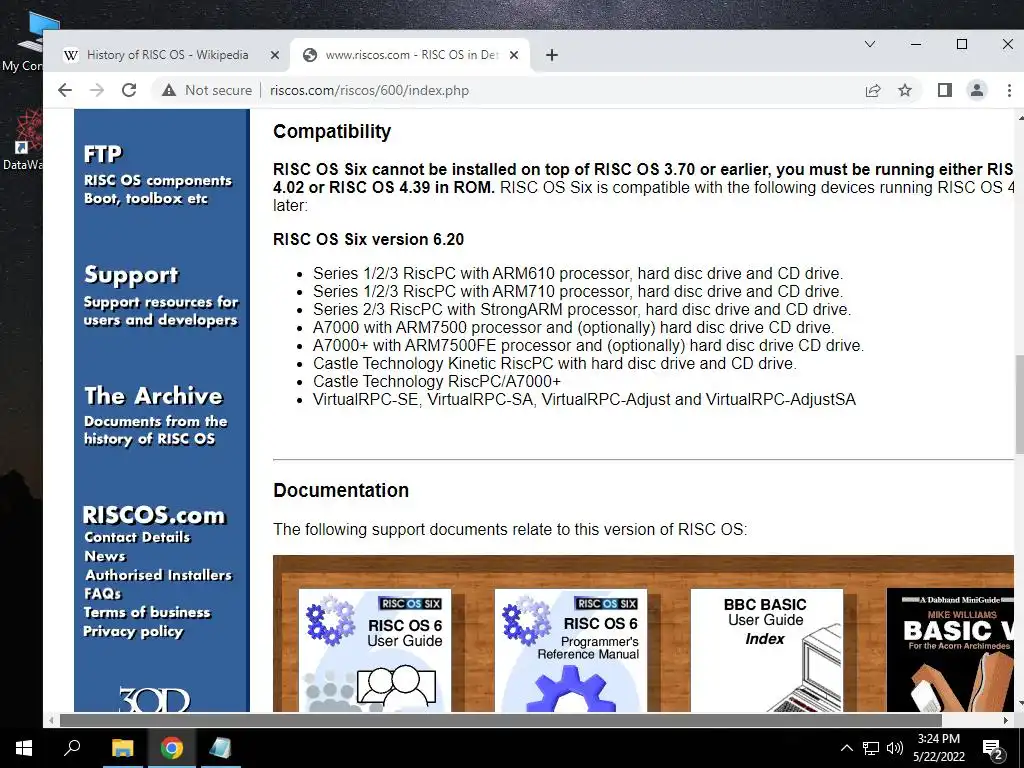Click the vertical scrollbar thumb
Viewport: 1024px width, 768px height.
point(1019,404)
